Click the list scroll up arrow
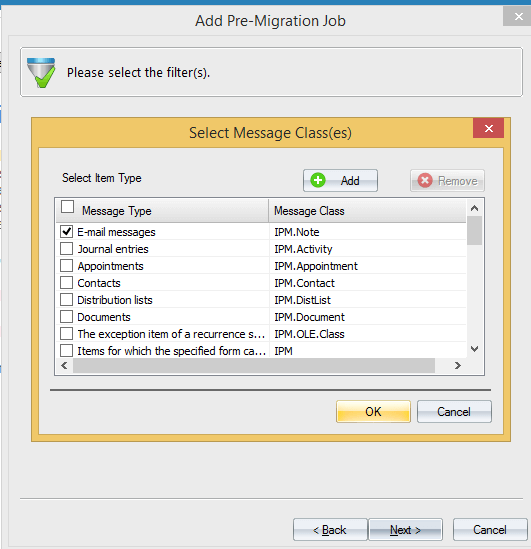This screenshot has width=531, height=549. 475,208
